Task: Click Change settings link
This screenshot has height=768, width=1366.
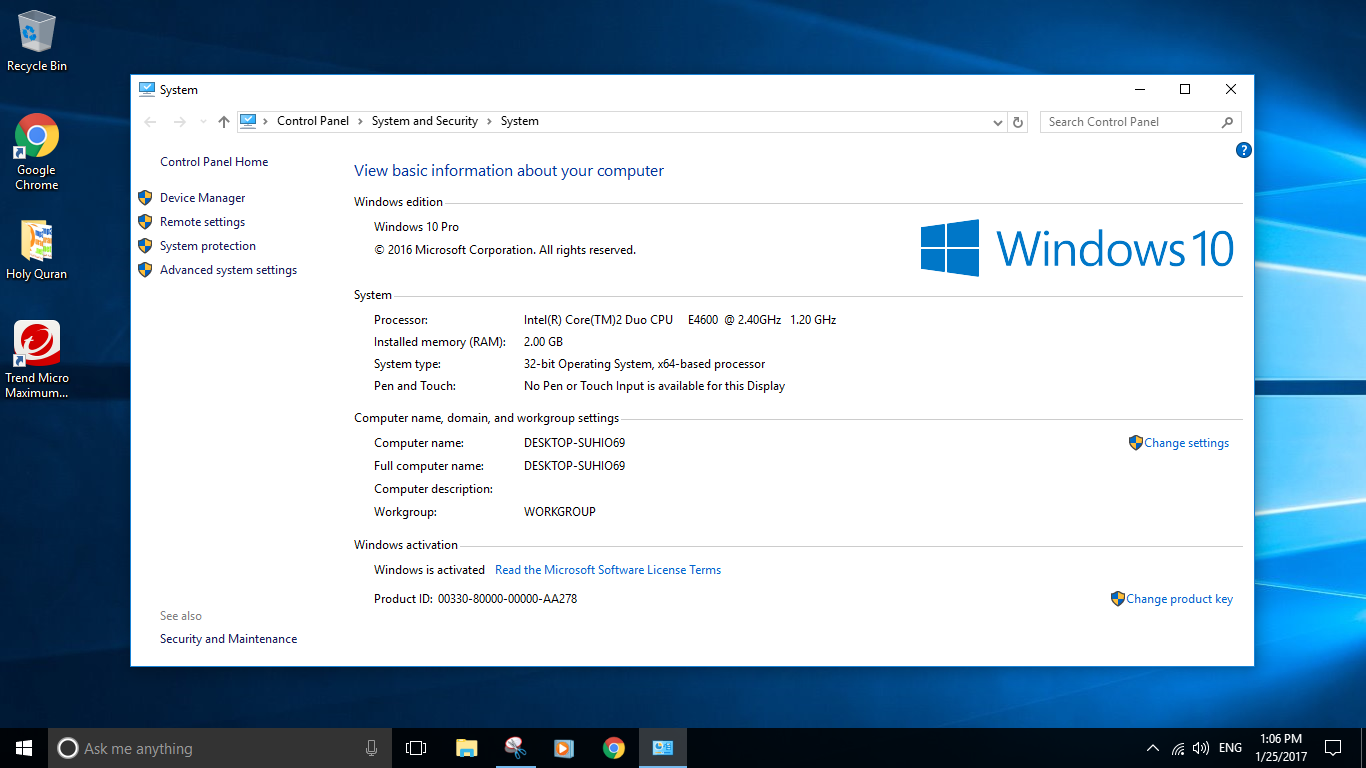Action: pos(1186,443)
